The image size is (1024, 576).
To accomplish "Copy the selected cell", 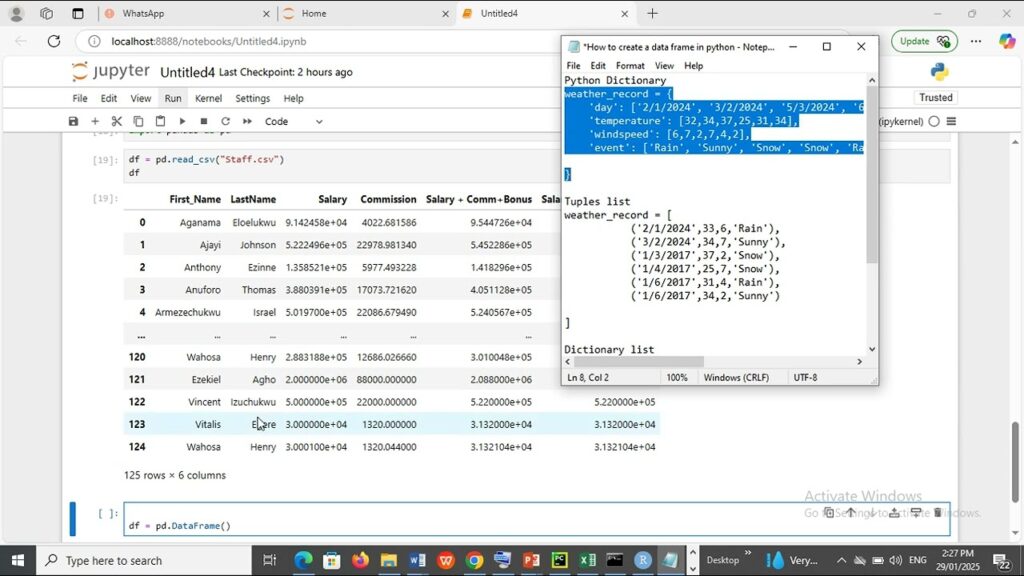I will click(139, 121).
